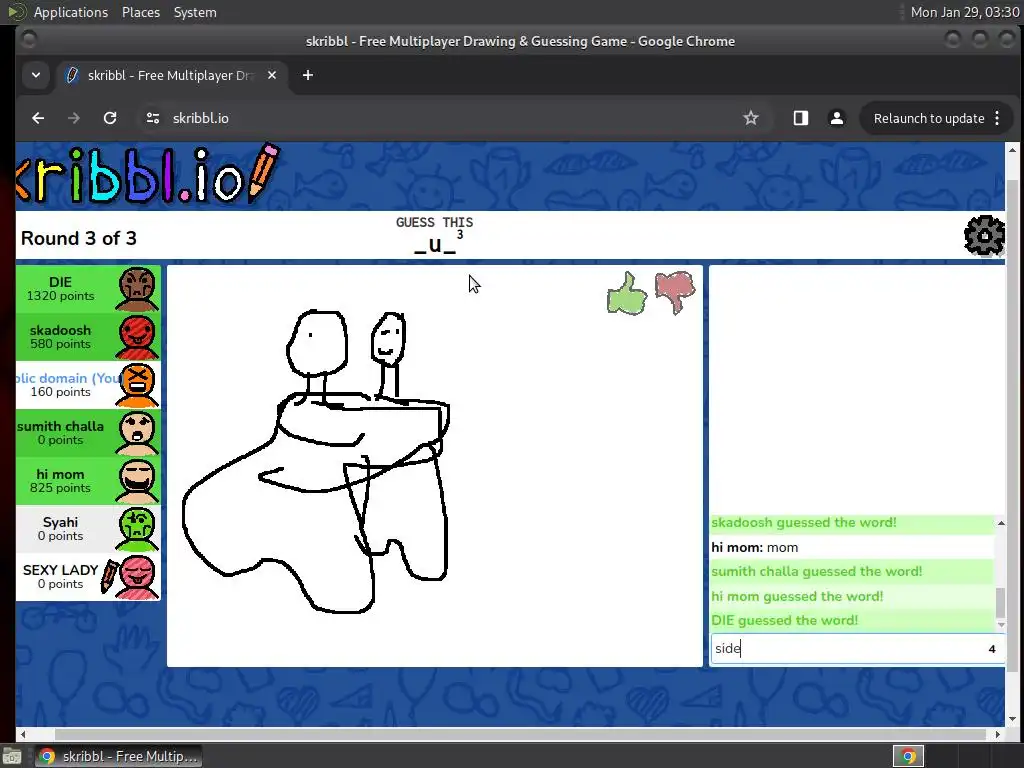Click horizontal scrollbar left arrow
Screen dimensions: 1024x768
click(23, 735)
